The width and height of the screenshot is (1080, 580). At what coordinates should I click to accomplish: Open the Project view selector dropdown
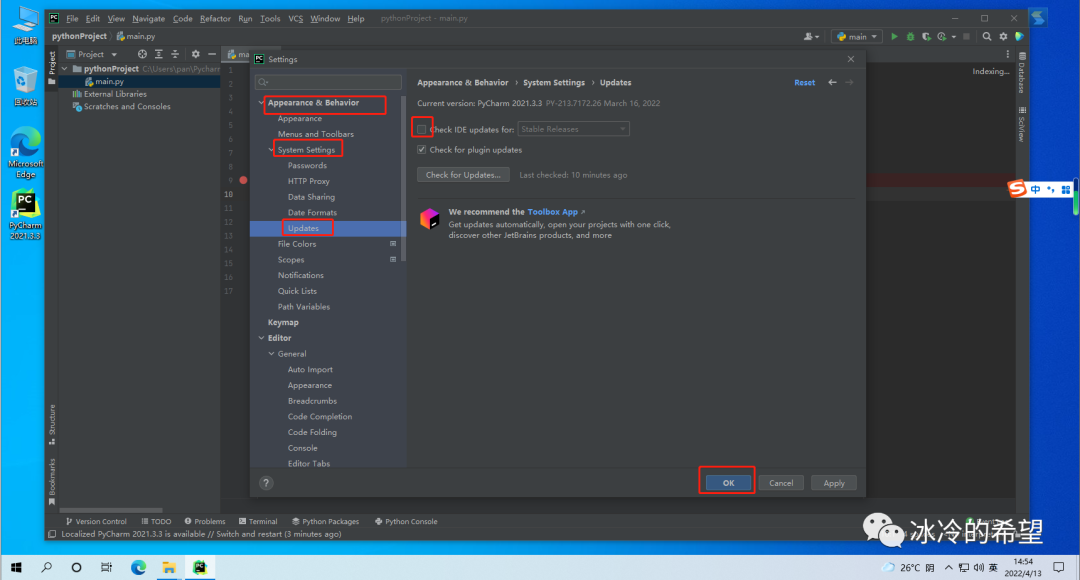[x=92, y=54]
